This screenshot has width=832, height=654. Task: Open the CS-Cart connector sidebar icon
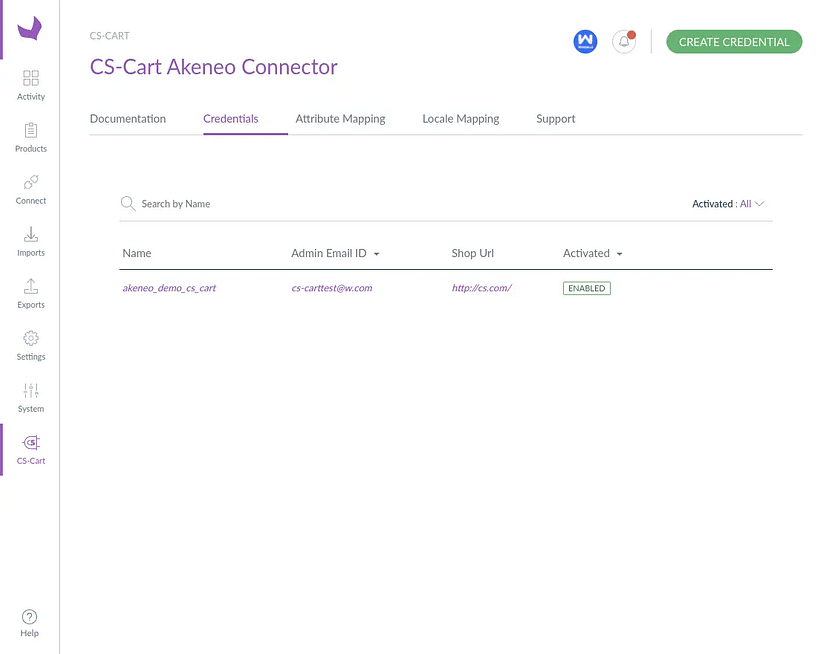(30, 449)
